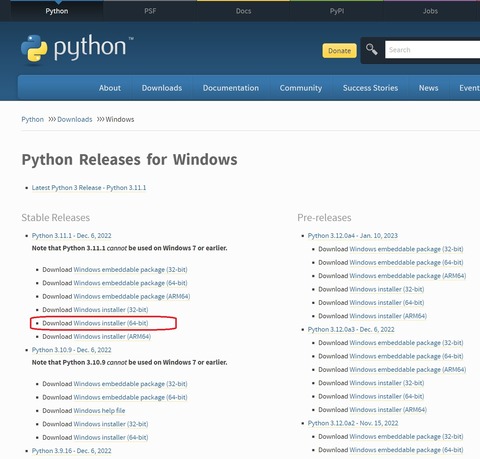Download 3.11.1 Windows installer (32-bit)
Screen dimensions: 480x459
pyautogui.click(x=111, y=310)
